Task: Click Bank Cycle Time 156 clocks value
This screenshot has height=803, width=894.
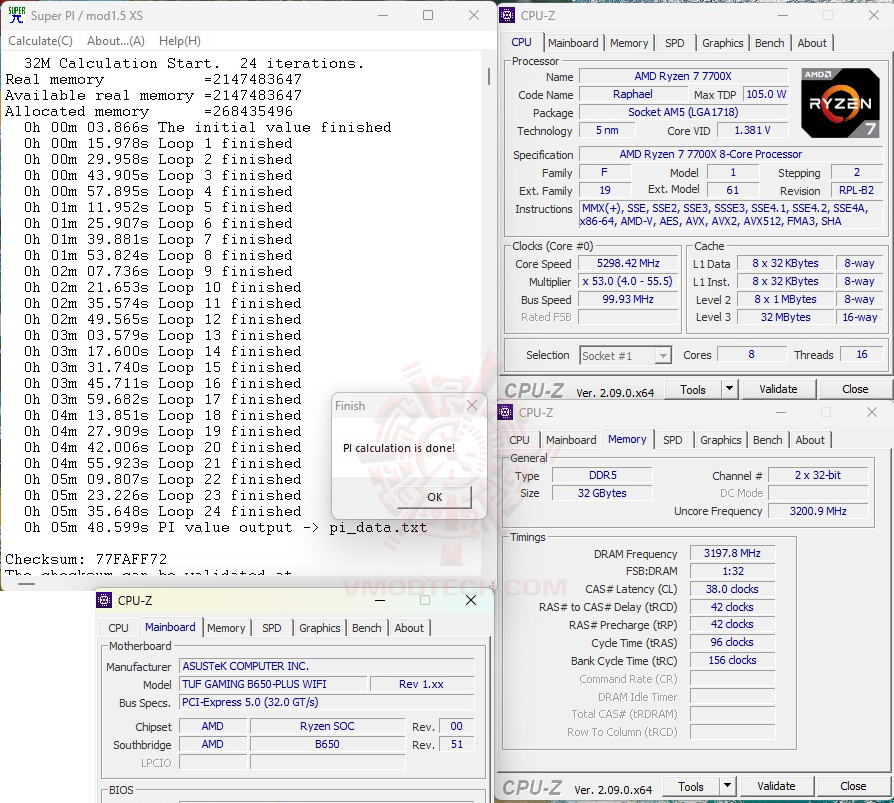Action: pyautogui.click(x=732, y=660)
